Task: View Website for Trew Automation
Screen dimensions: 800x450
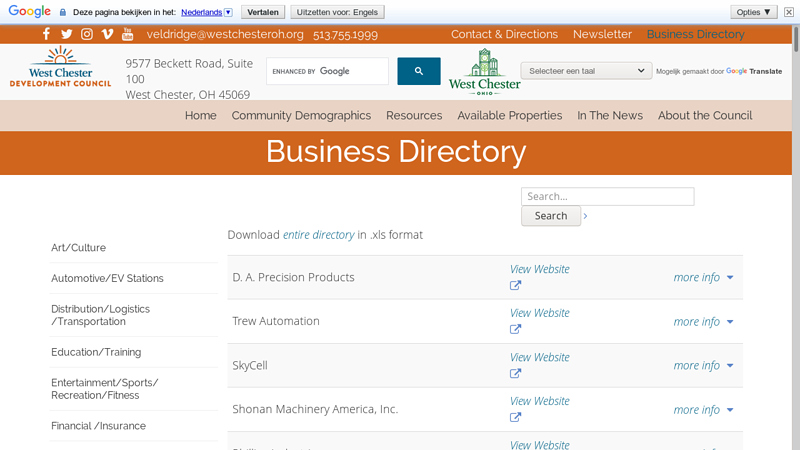Action: click(x=539, y=313)
